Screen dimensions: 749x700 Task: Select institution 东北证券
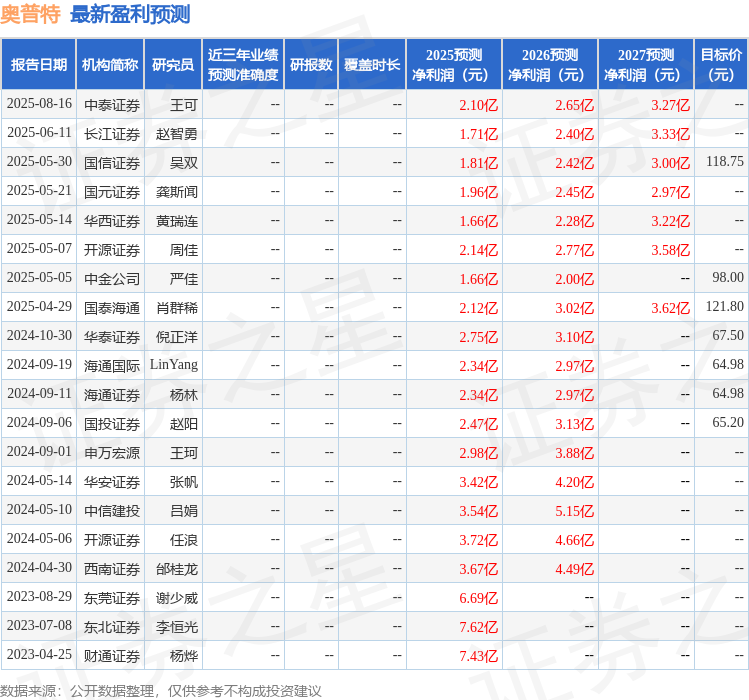tap(112, 627)
